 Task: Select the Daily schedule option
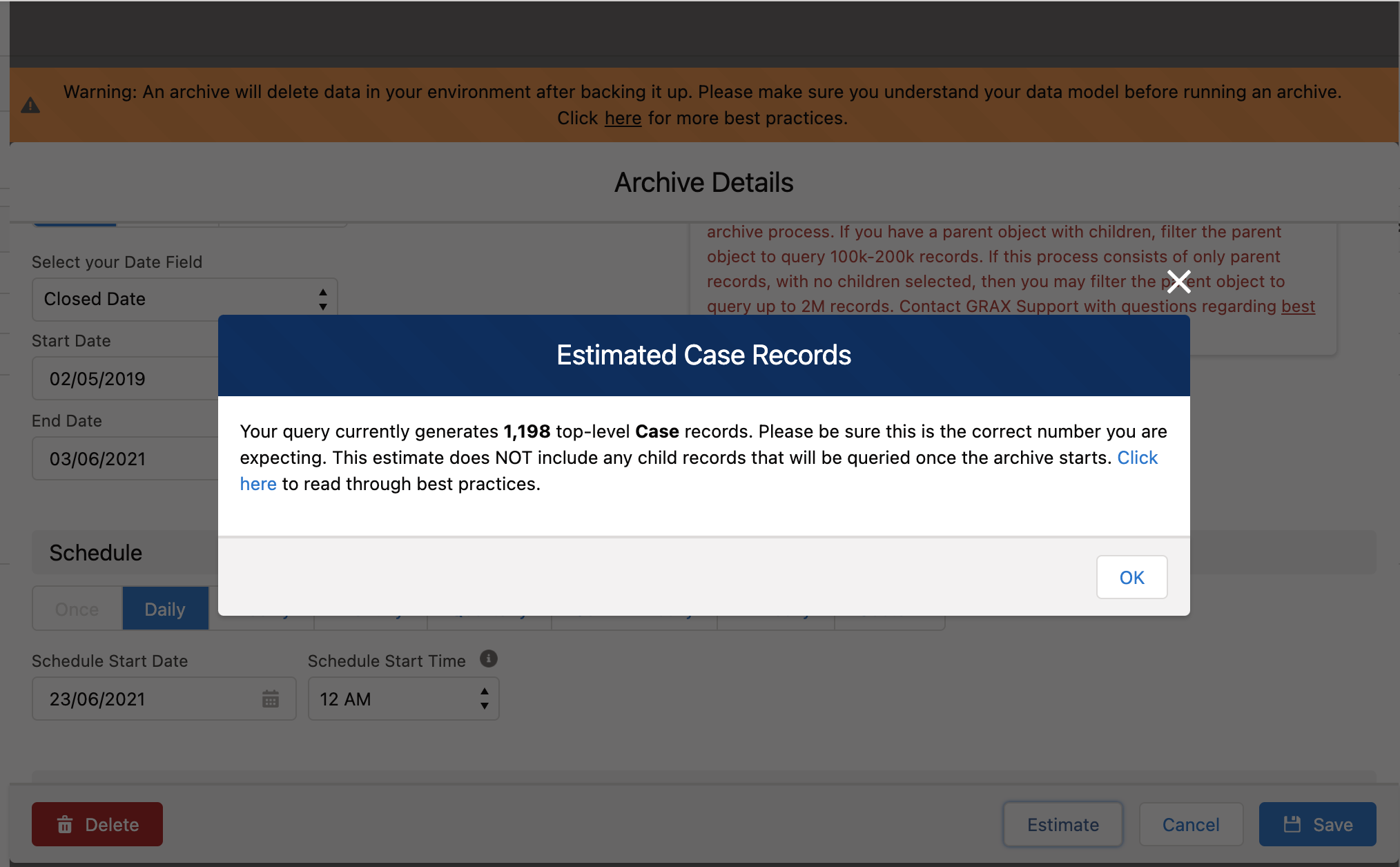click(x=165, y=609)
